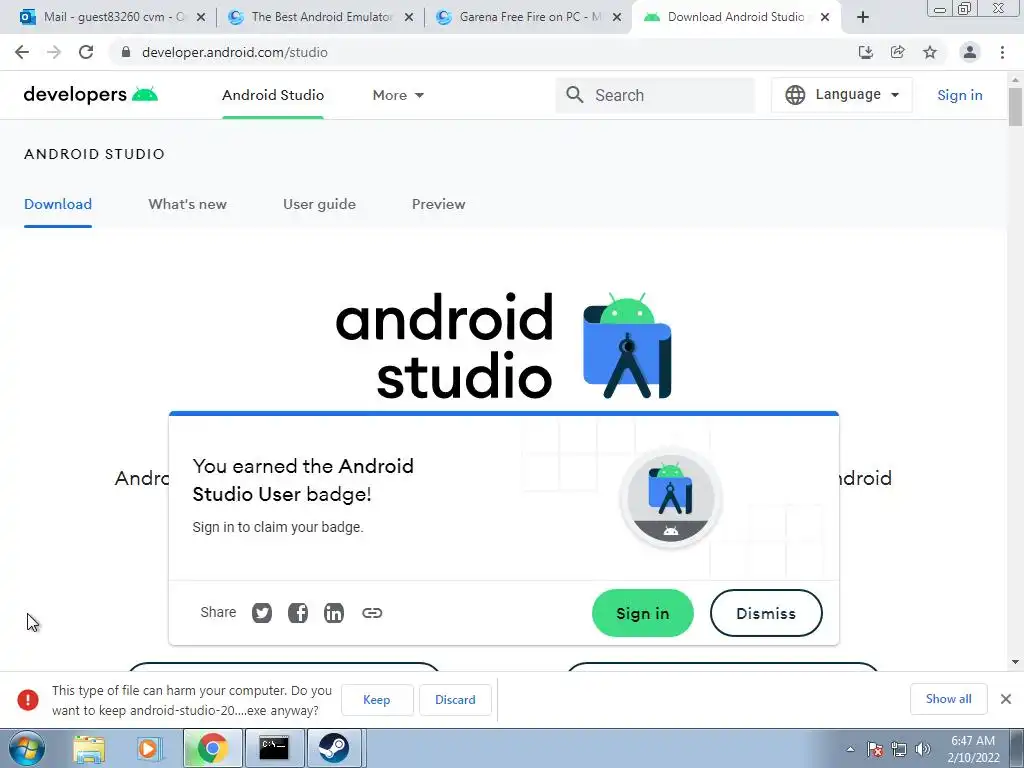
Task: Close the Garena Free Fire tab
Action: (616, 17)
